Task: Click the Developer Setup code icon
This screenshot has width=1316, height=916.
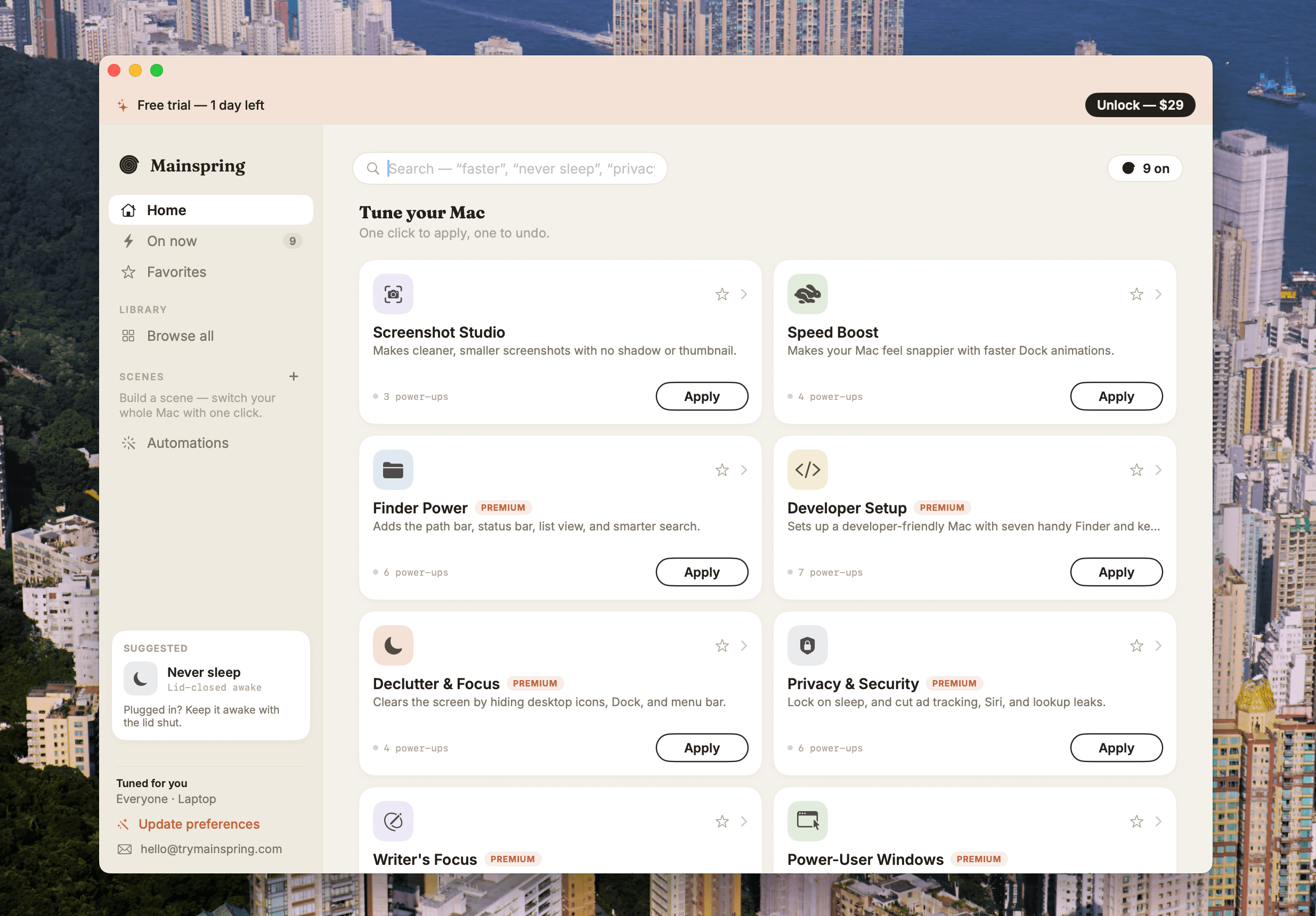Action: click(x=807, y=470)
